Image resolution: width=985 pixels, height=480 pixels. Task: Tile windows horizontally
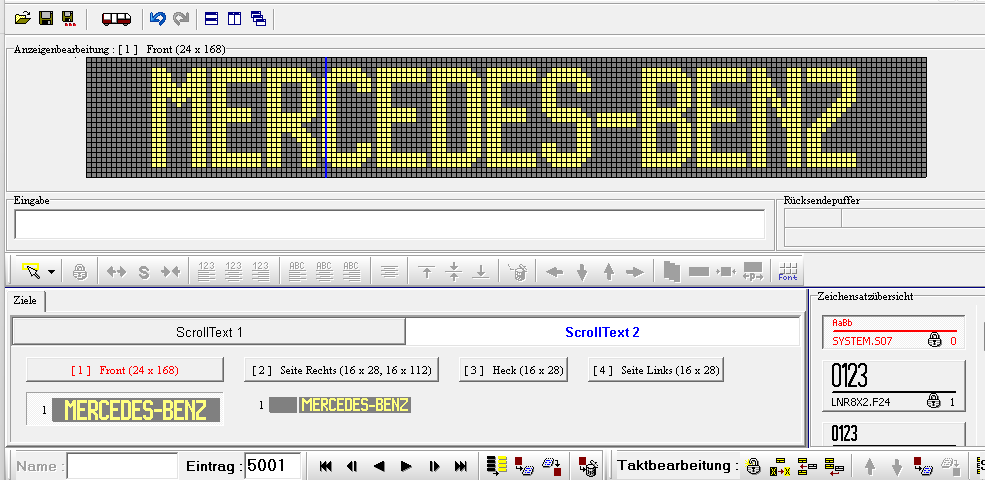tap(212, 19)
